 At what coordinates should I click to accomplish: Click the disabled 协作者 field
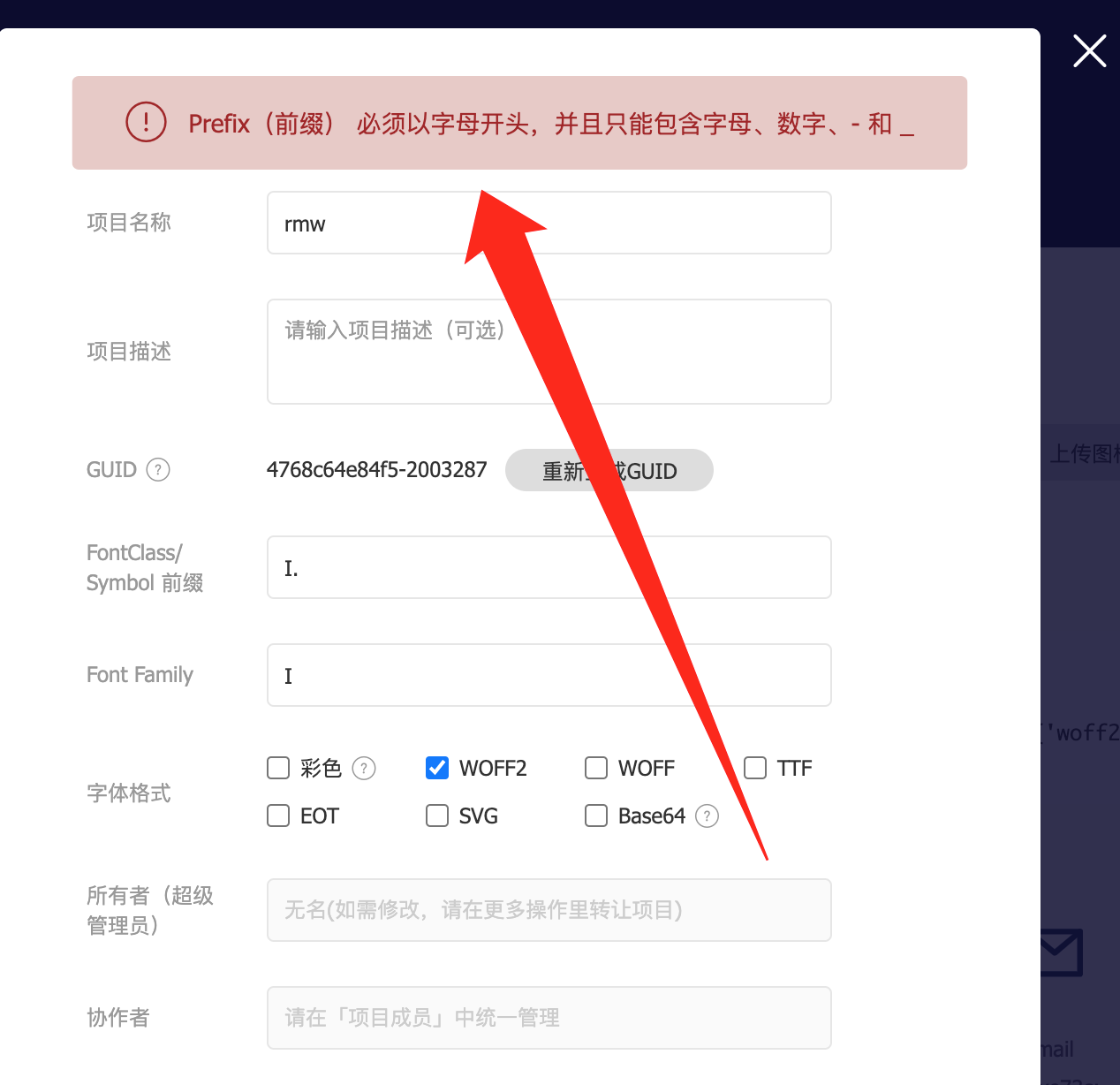[549, 1018]
